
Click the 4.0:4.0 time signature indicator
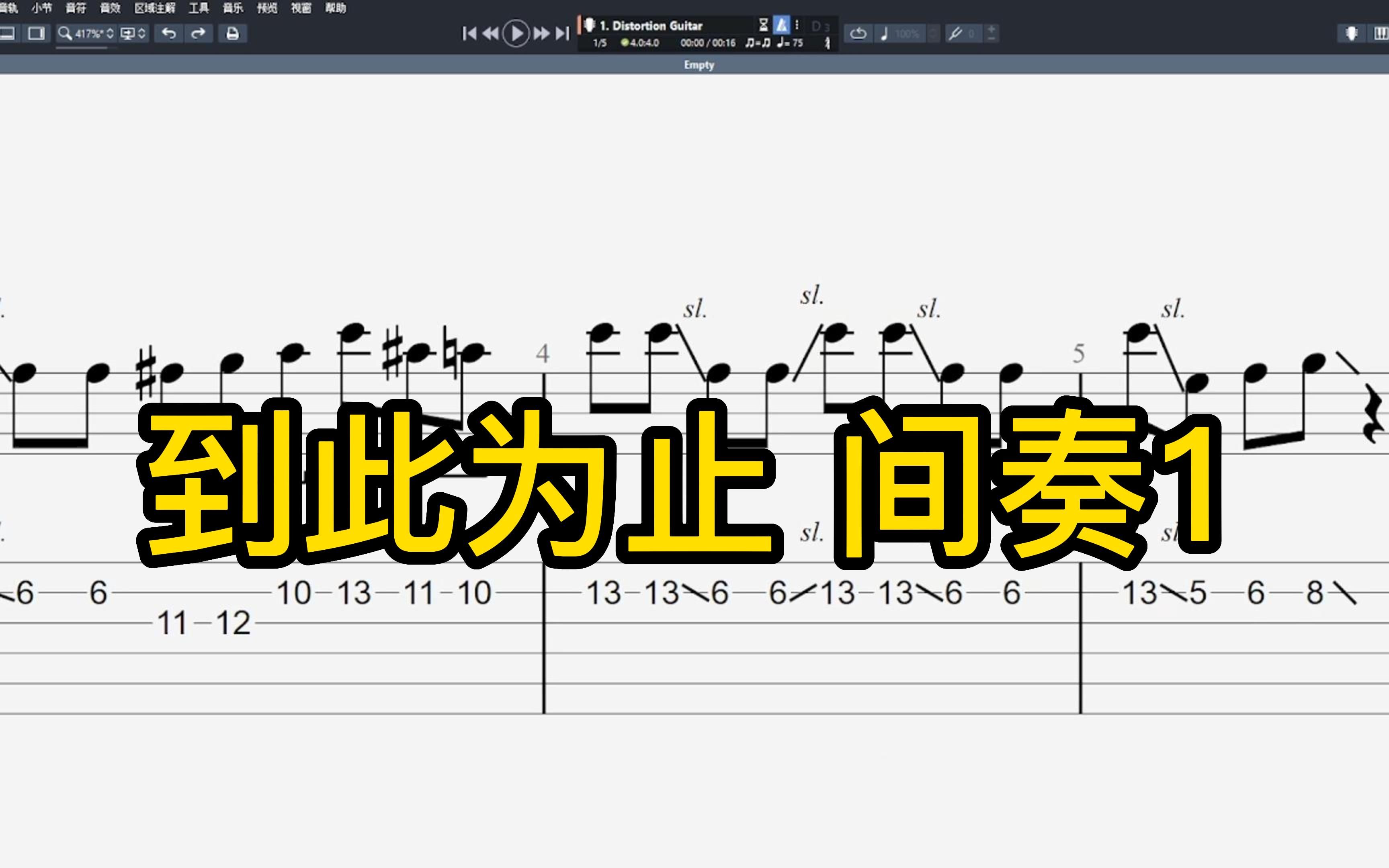point(640,43)
